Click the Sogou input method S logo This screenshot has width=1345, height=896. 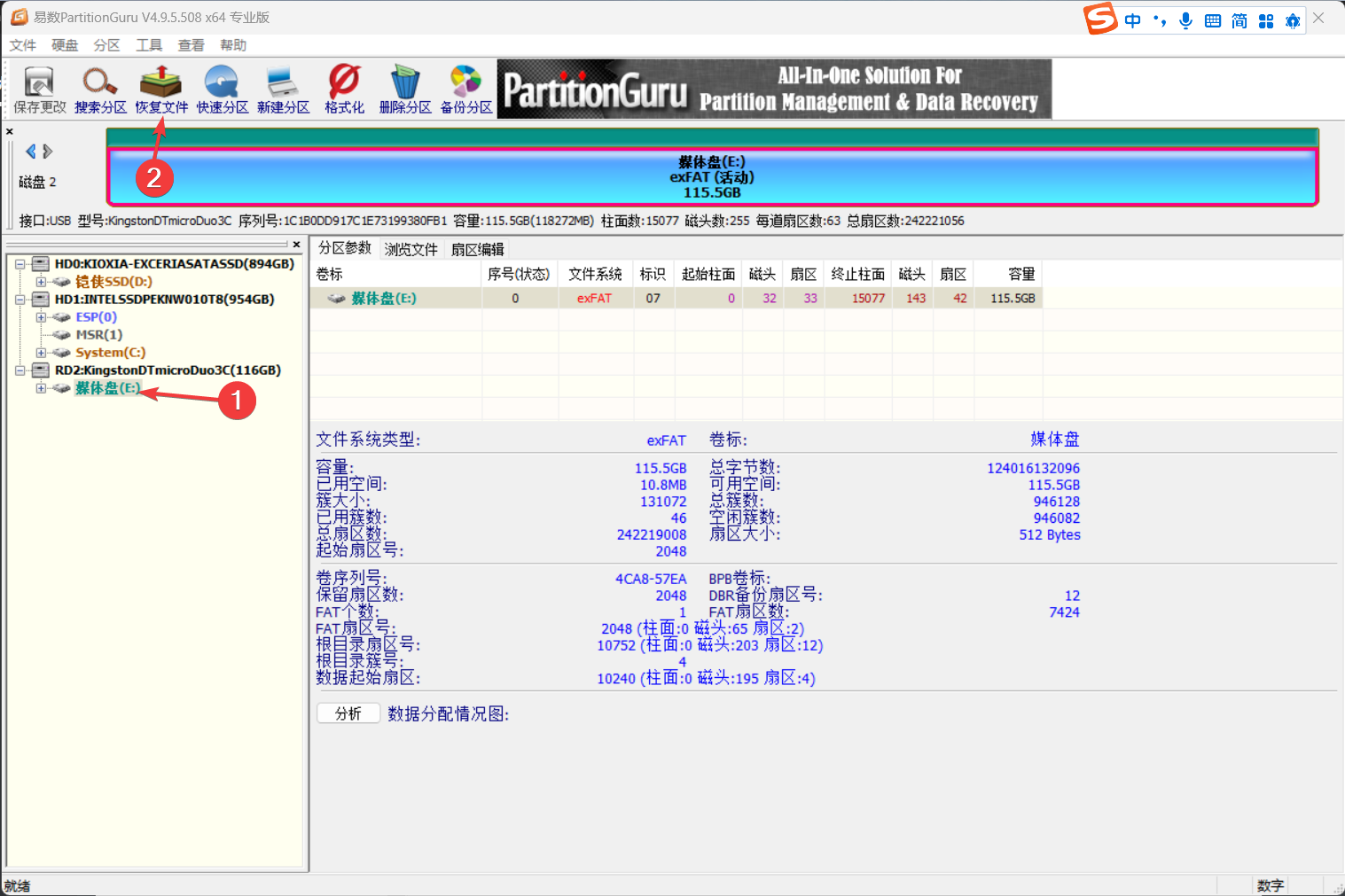(x=1100, y=19)
